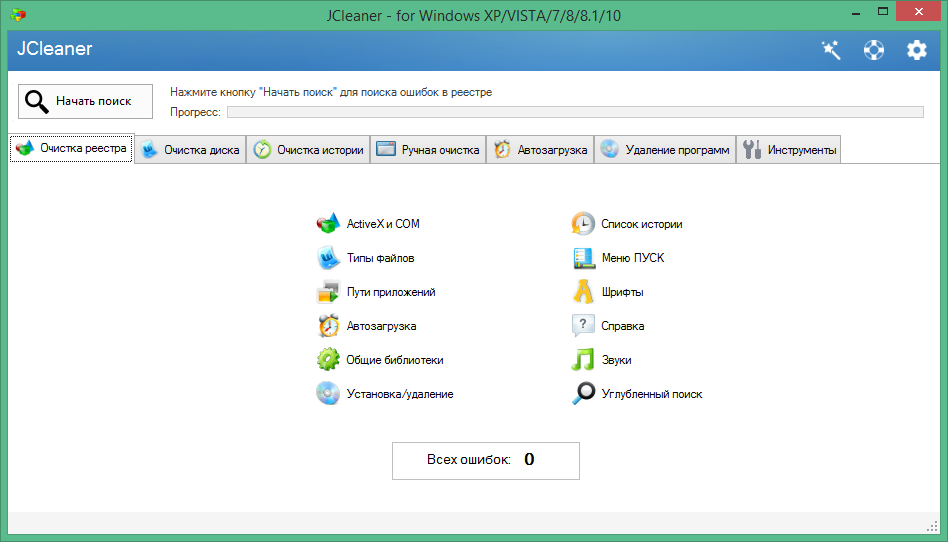948x542 pixels.
Task: Switch to the Инструменты tab
Action: click(x=788, y=149)
